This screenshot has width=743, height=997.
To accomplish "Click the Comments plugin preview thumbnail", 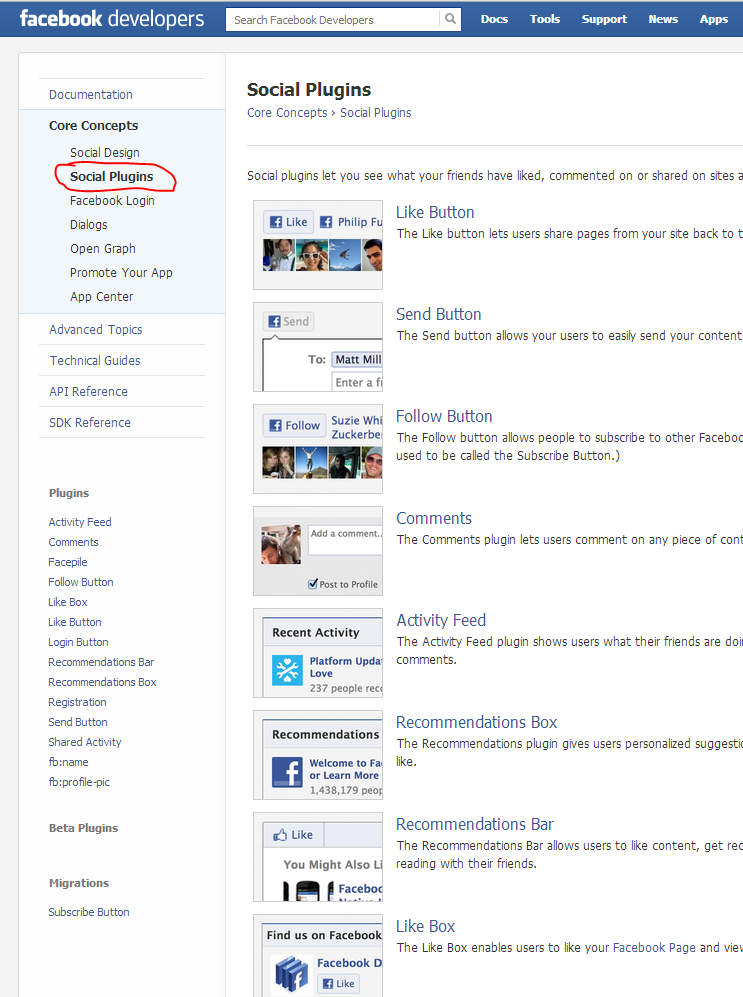I will [318, 551].
